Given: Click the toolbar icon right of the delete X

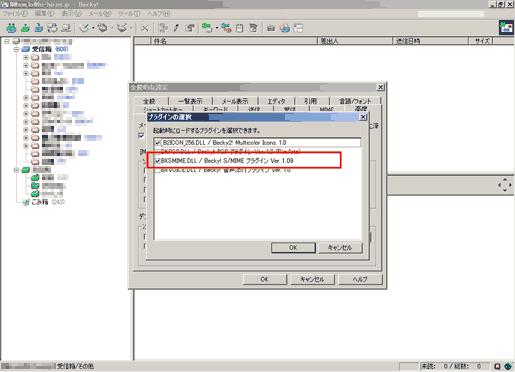Looking at the screenshot, I should (163, 28).
